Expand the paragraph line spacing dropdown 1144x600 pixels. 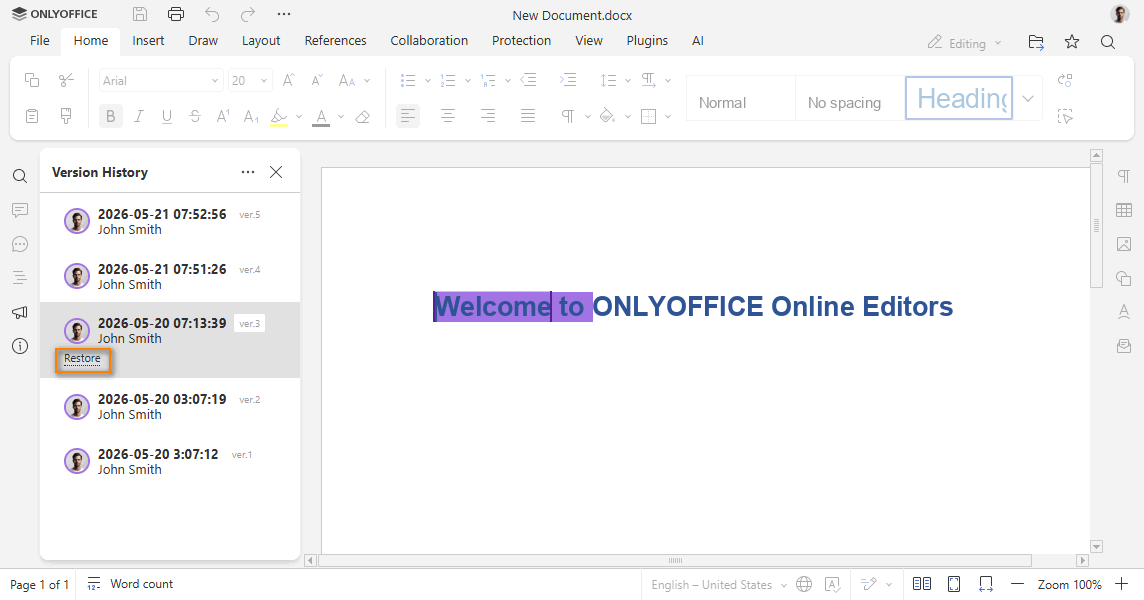click(x=627, y=80)
